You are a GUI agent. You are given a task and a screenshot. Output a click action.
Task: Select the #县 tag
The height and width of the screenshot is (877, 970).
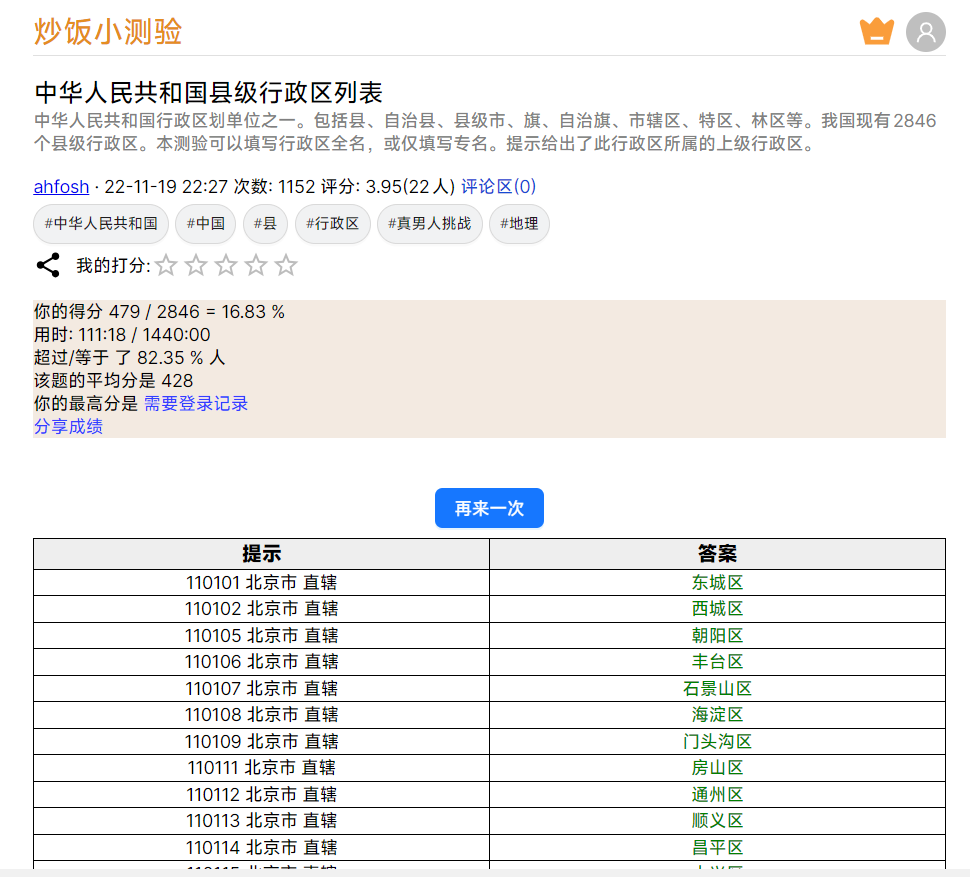point(265,223)
